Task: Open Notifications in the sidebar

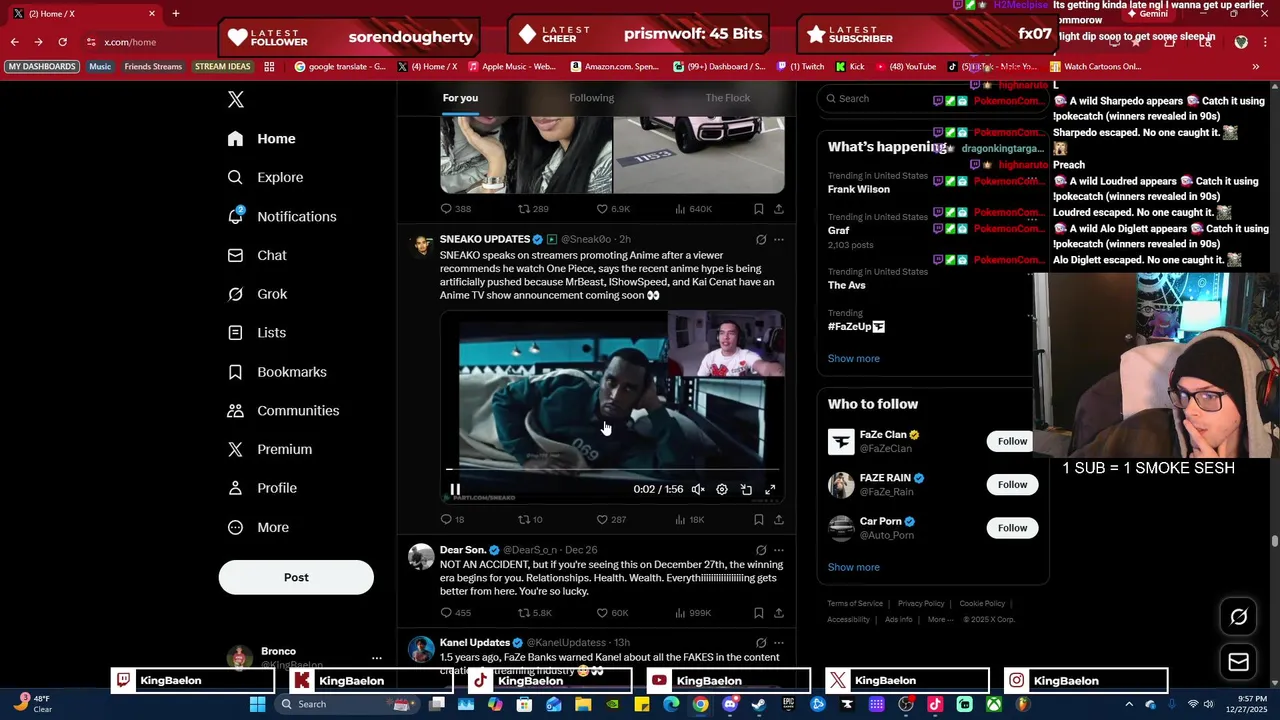Action: pos(282,216)
